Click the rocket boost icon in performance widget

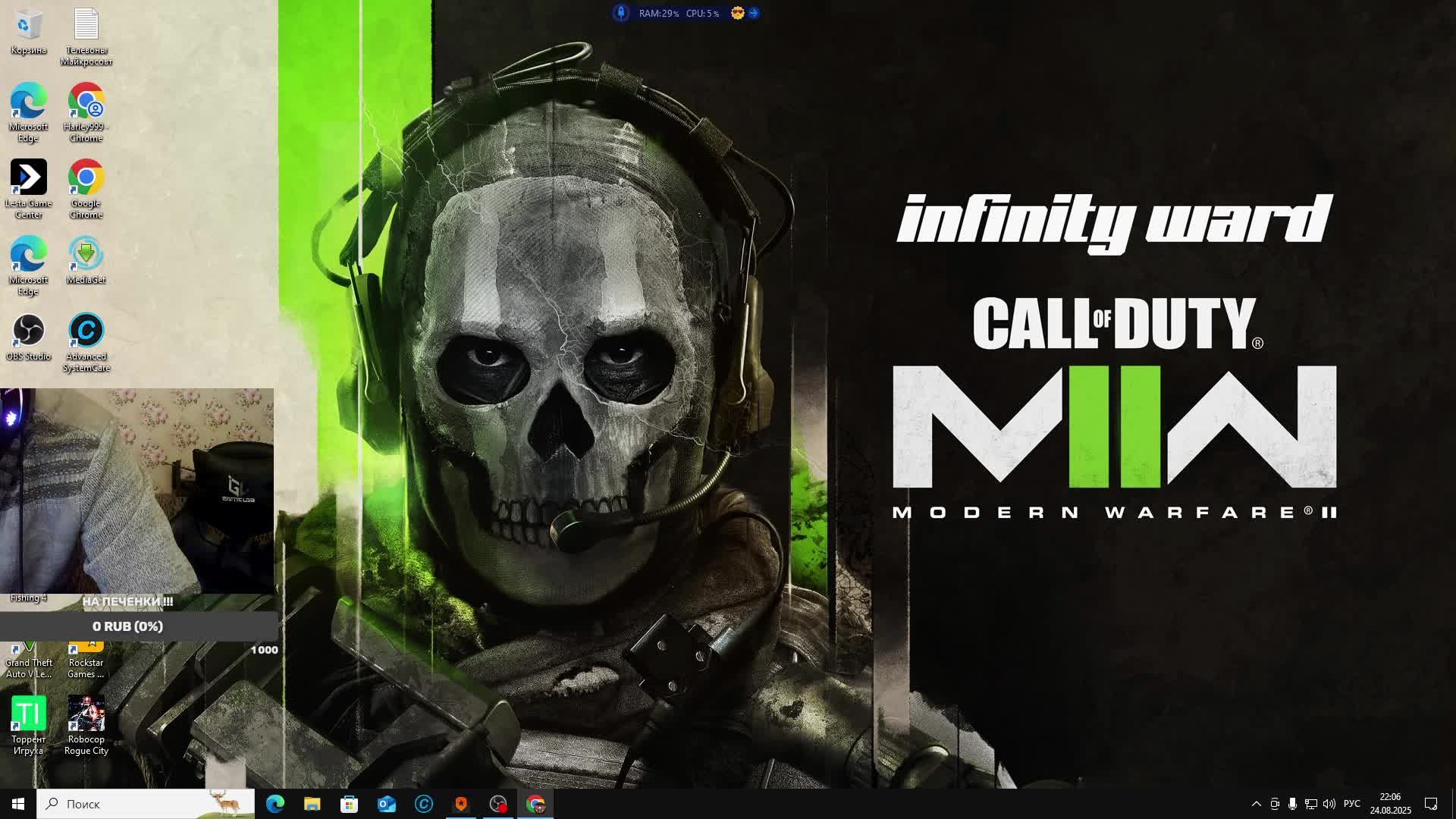click(621, 13)
